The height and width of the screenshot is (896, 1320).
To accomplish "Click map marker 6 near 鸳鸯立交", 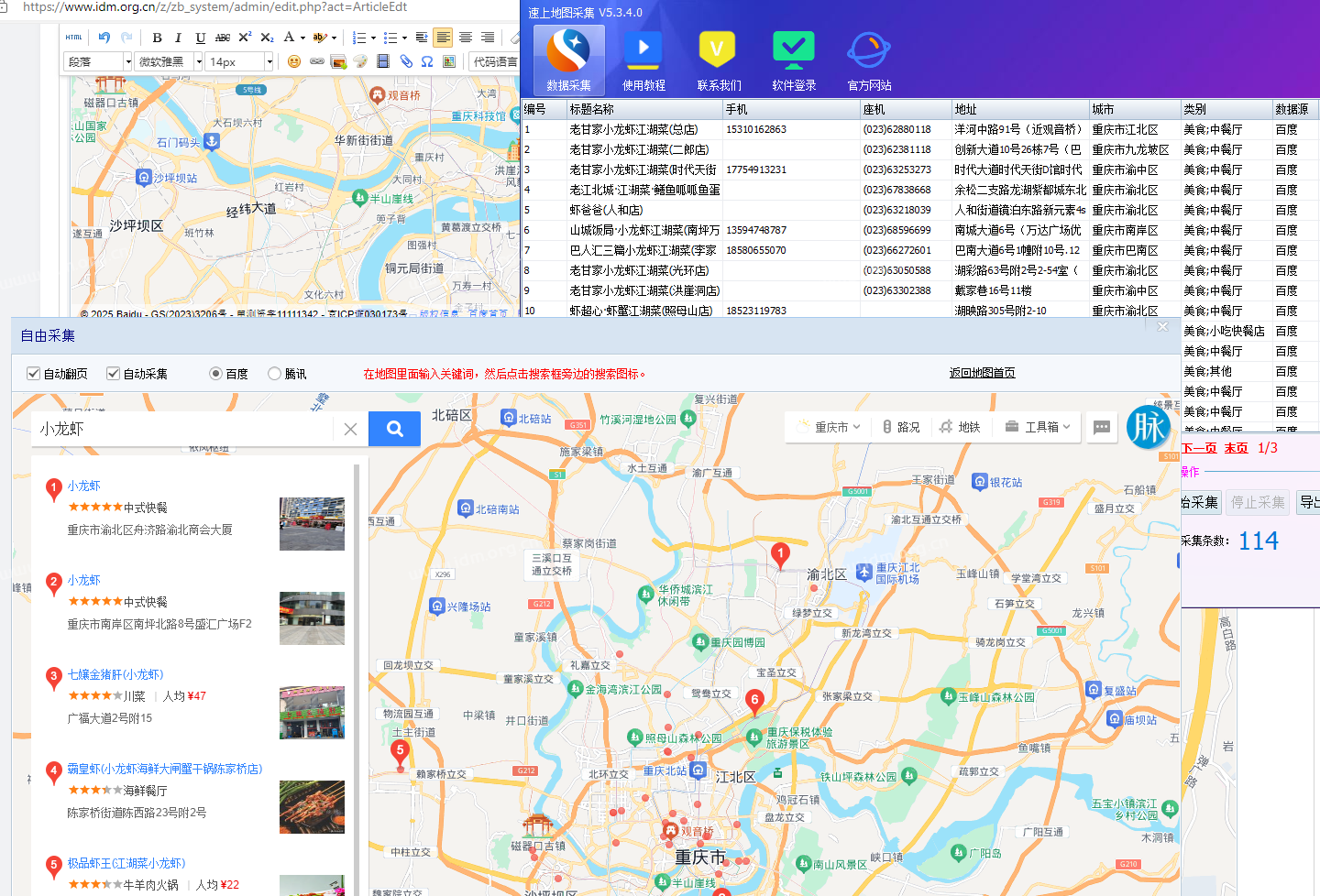I will click(x=754, y=703).
